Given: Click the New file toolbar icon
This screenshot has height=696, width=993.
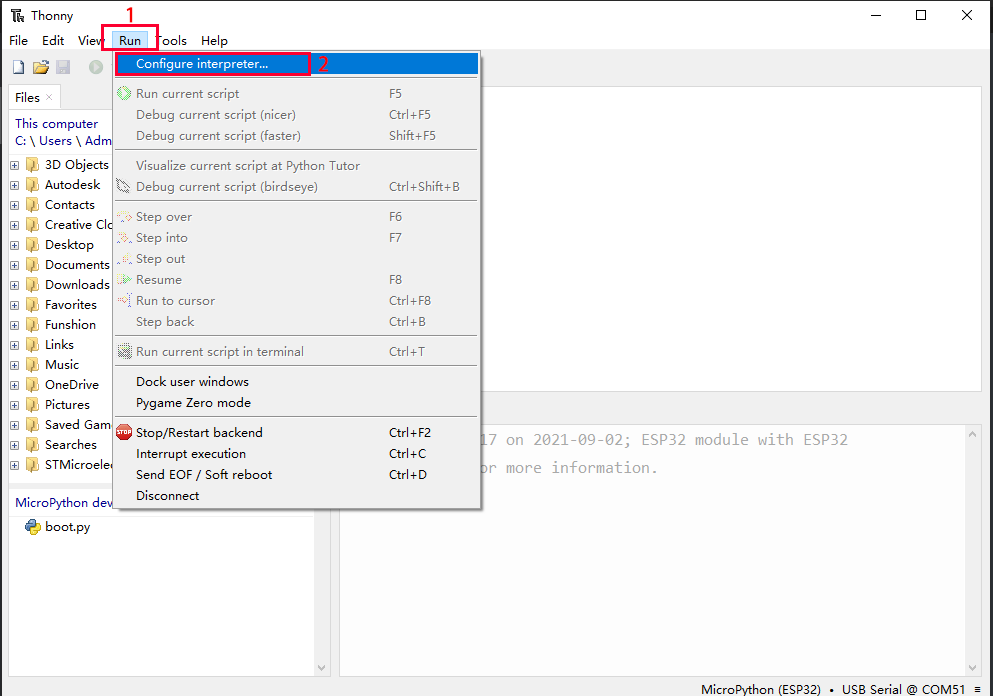Looking at the screenshot, I should (x=19, y=67).
